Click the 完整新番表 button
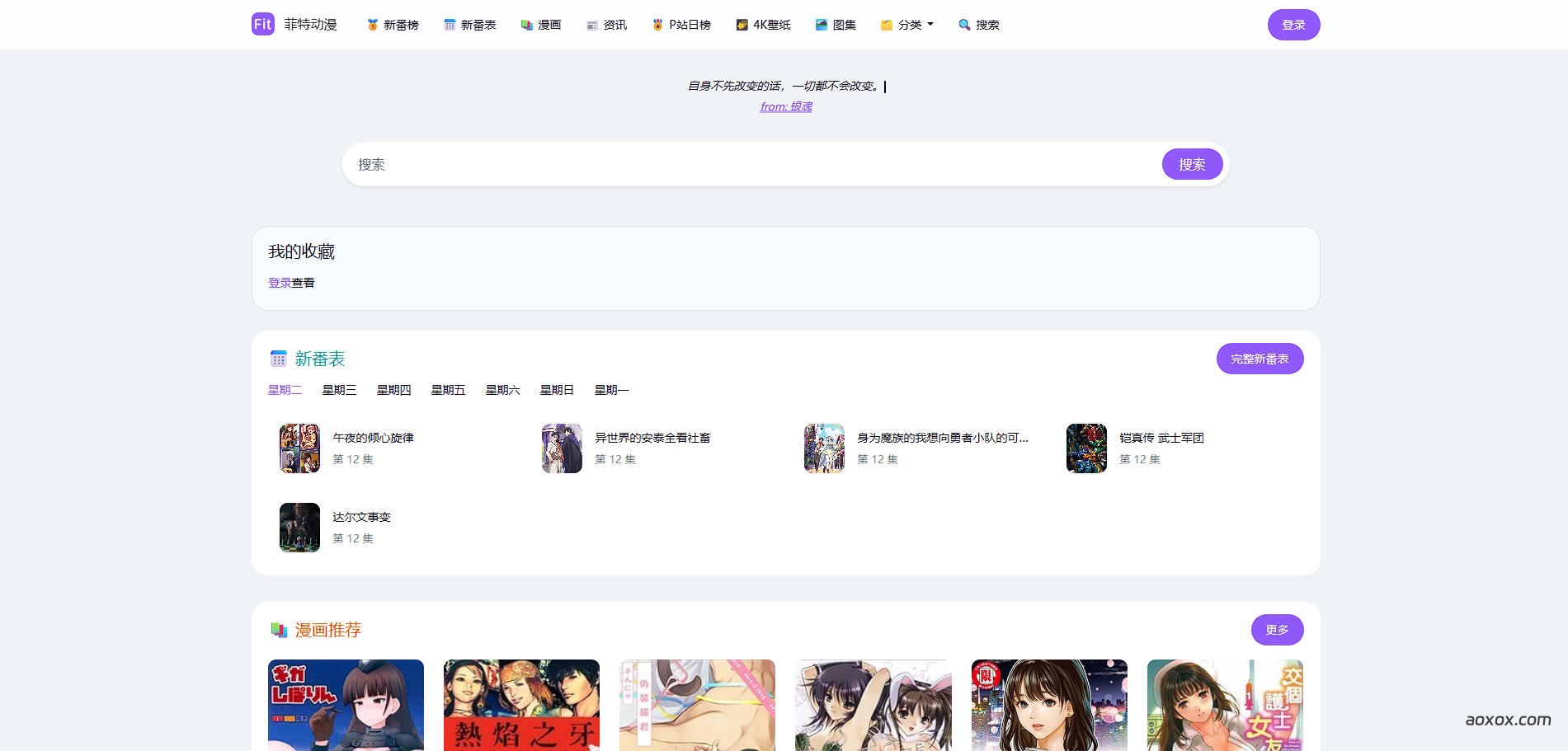The image size is (1568, 751). click(x=1259, y=359)
